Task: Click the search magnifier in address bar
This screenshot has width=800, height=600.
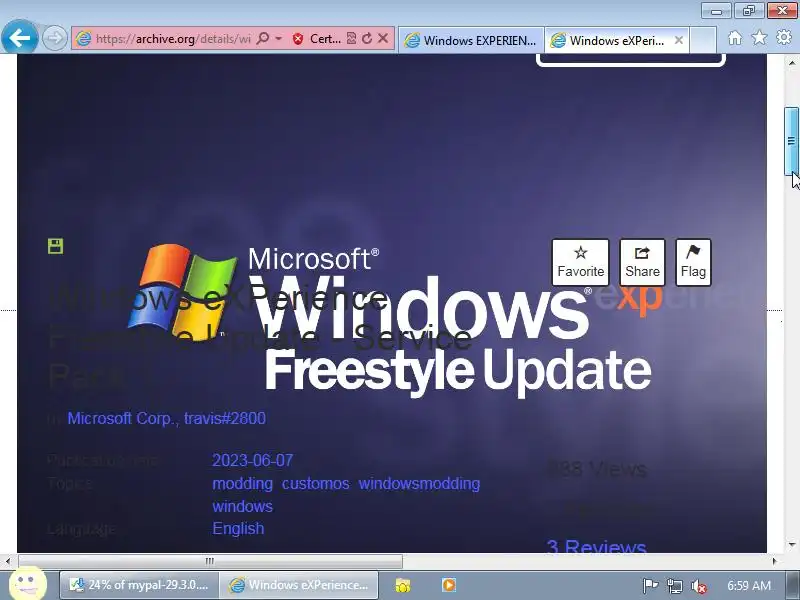Action: (x=262, y=38)
